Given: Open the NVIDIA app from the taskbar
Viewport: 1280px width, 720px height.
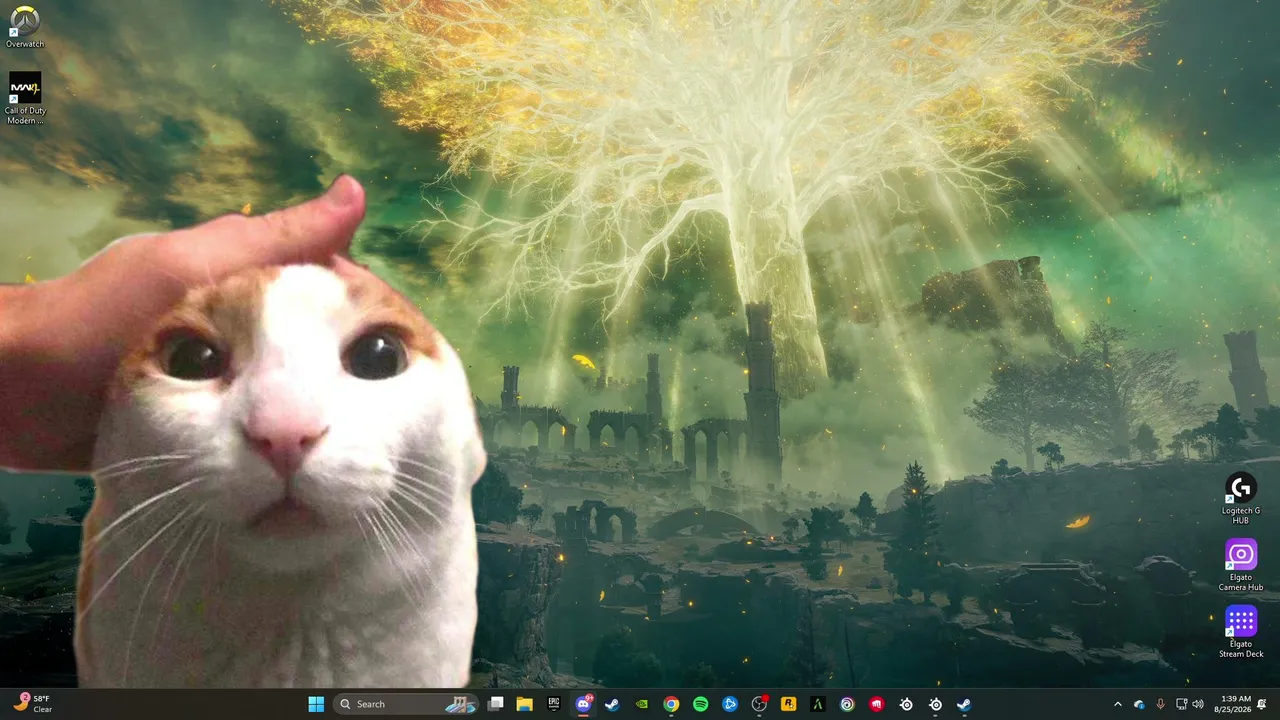Looking at the screenshot, I should [x=642, y=704].
